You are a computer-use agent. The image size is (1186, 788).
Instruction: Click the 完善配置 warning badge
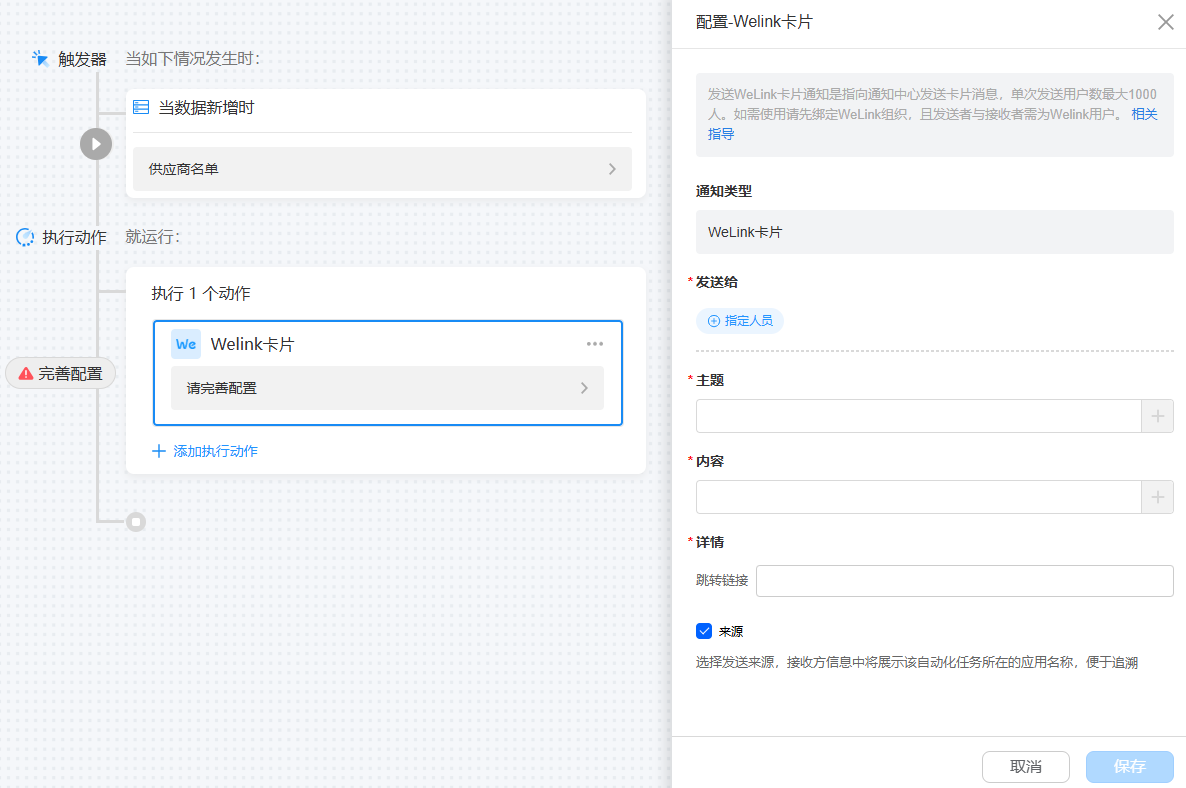click(x=61, y=374)
